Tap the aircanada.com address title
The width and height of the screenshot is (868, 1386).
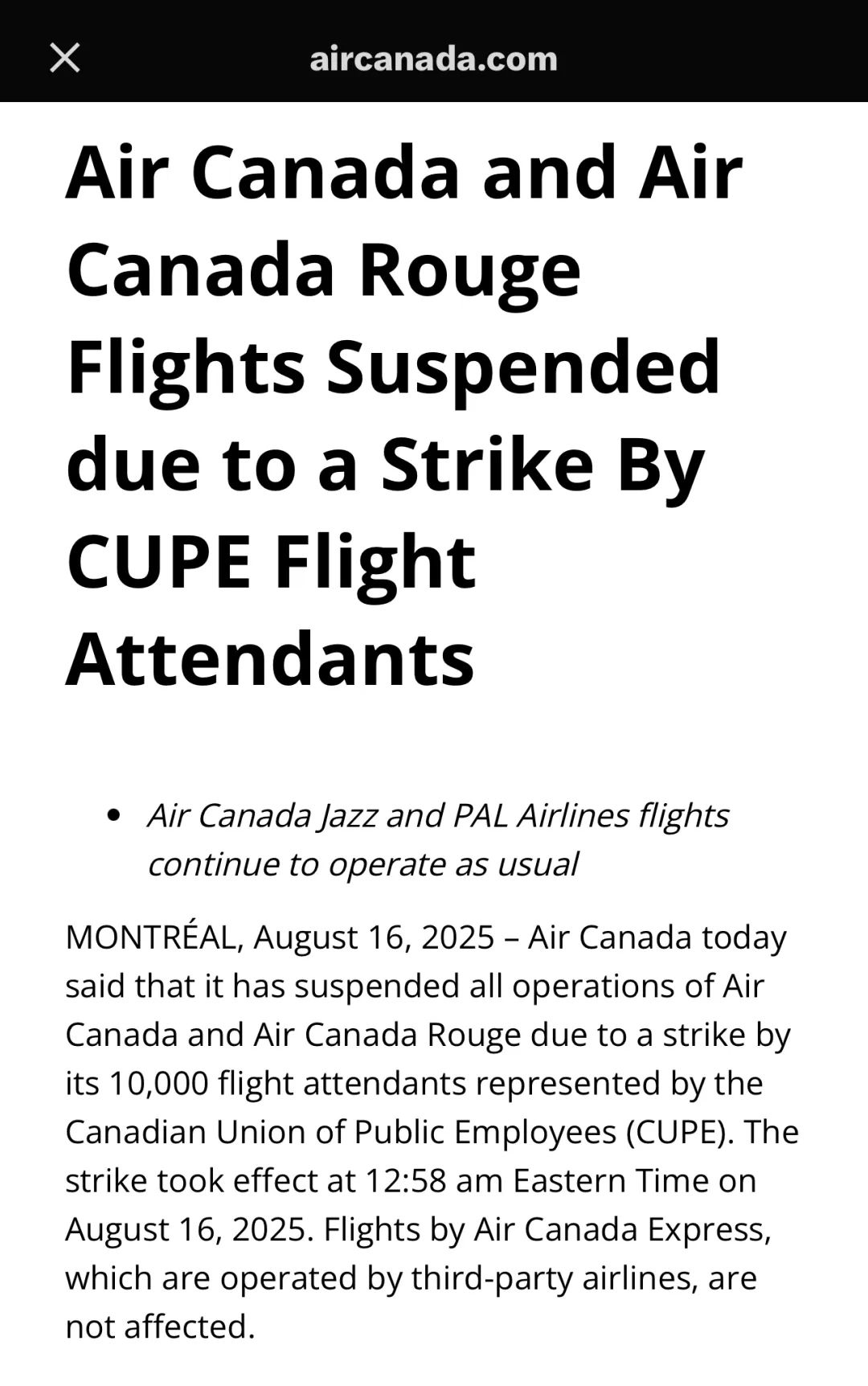point(433,59)
